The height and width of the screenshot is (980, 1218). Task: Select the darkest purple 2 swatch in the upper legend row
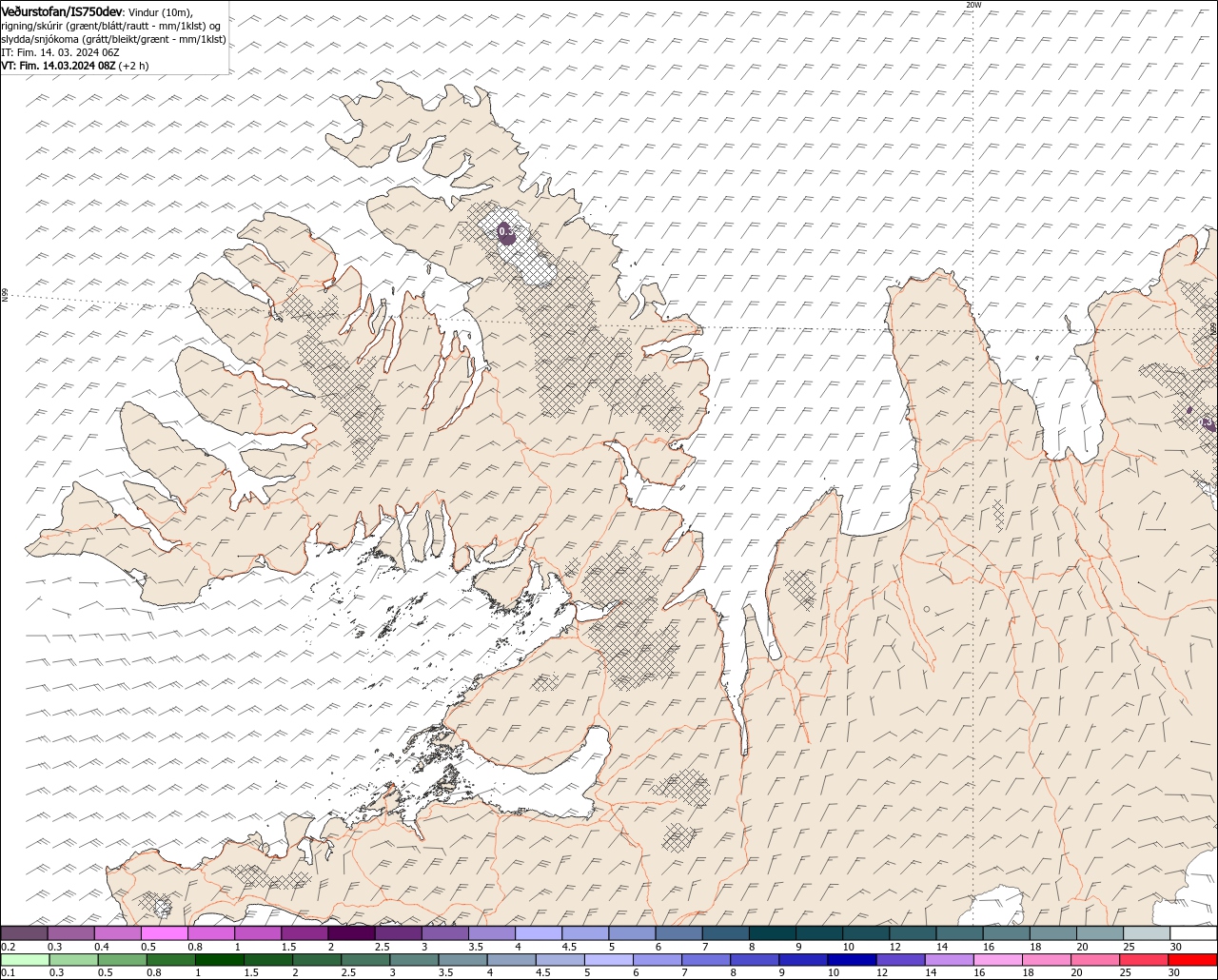click(x=351, y=933)
